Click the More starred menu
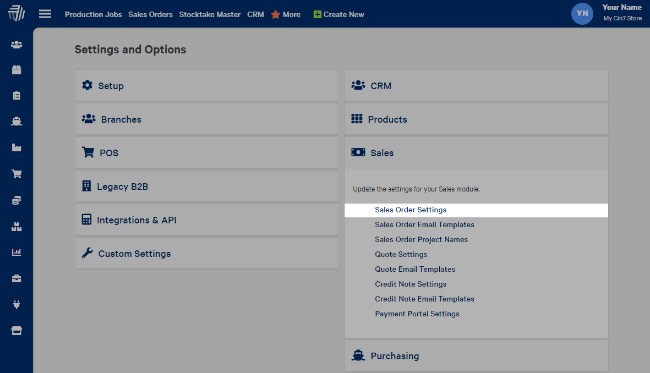Viewport: 650px width, 373px height. (286, 15)
